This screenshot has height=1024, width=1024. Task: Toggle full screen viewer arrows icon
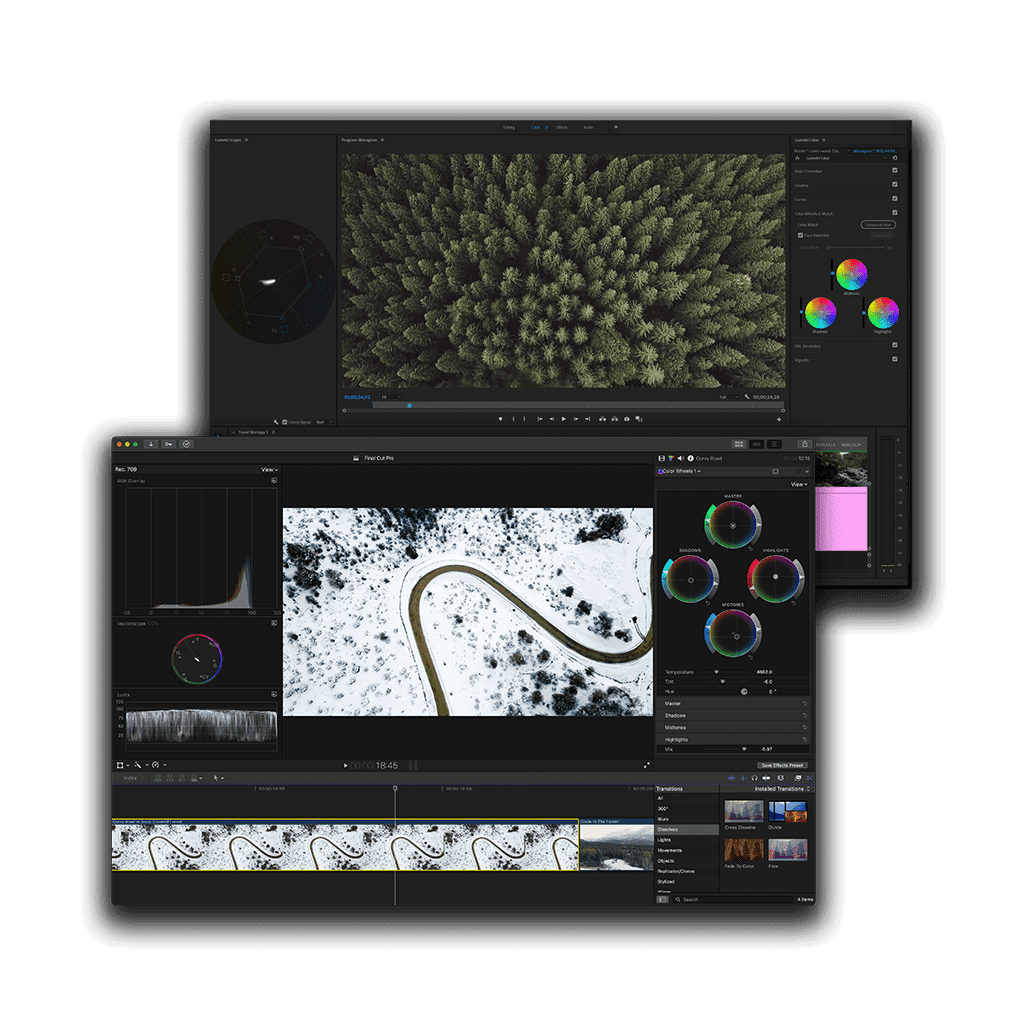coord(647,765)
